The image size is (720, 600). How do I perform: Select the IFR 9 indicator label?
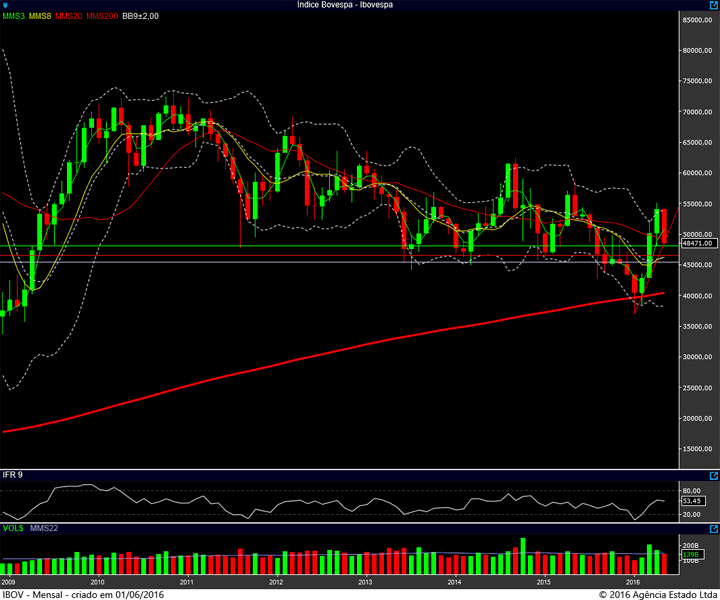click(x=12, y=474)
